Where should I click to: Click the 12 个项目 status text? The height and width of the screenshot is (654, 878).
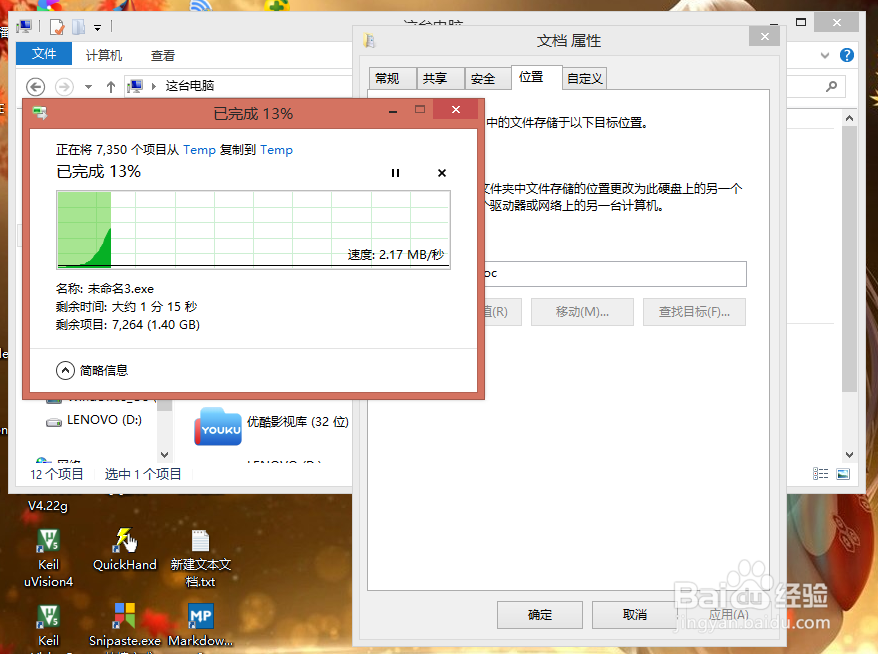coord(57,474)
